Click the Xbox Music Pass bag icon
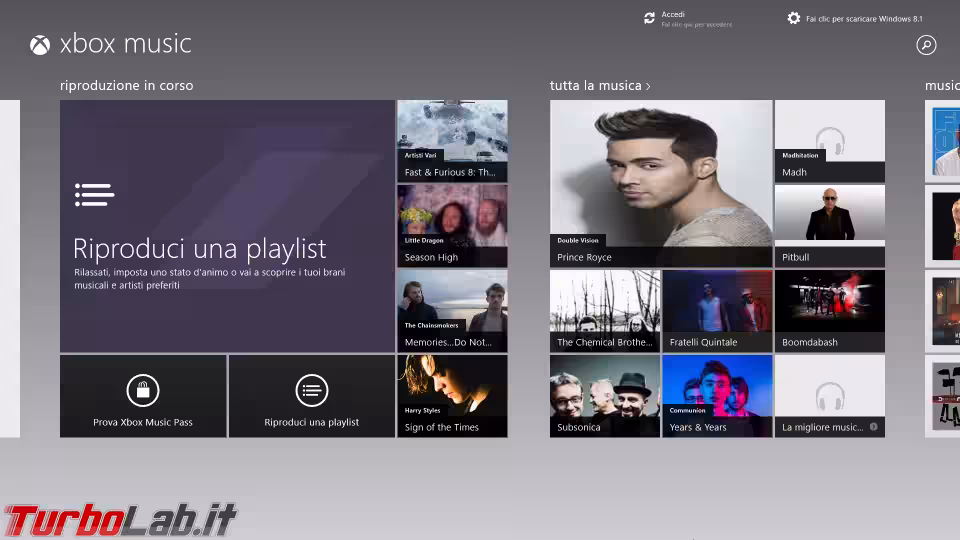Image resolution: width=960 pixels, height=540 pixels. 143,390
